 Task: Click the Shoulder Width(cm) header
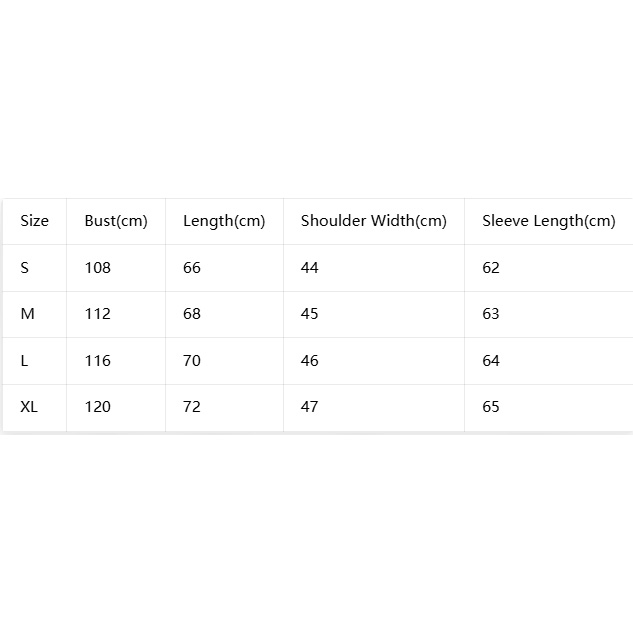[x=373, y=221]
